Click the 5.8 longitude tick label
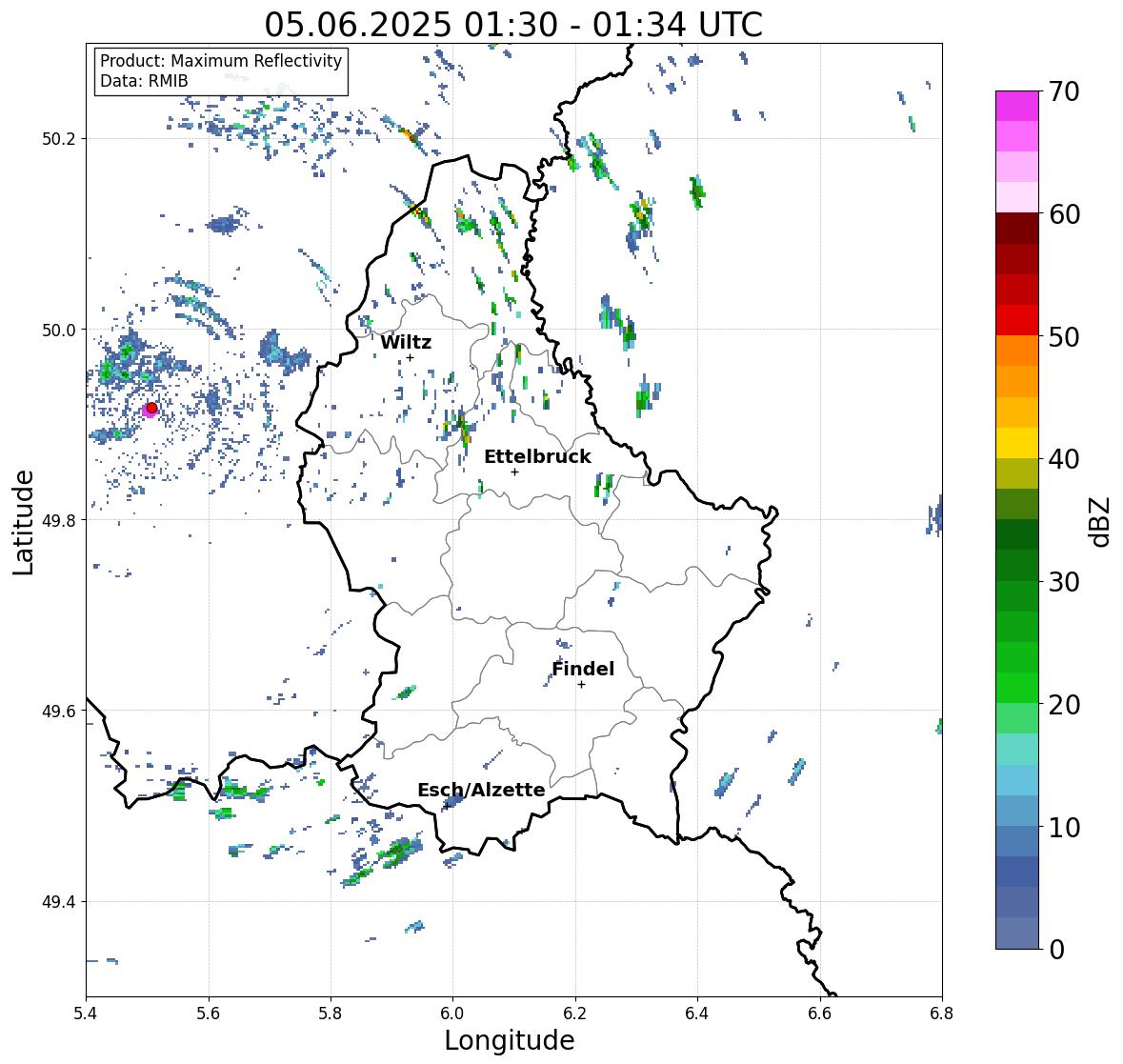 (331, 1014)
